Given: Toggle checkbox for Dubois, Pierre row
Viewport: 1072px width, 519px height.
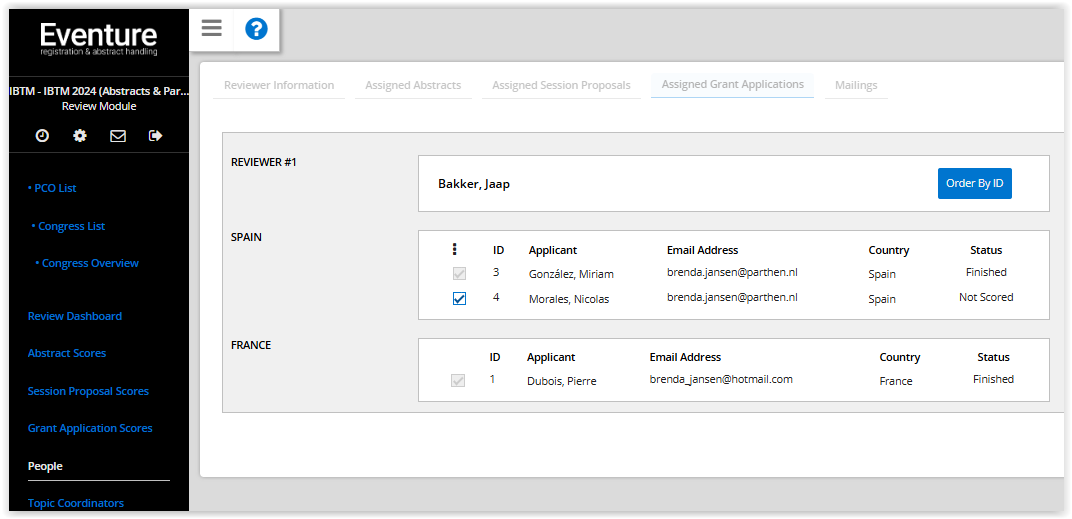Looking at the screenshot, I should tap(457, 380).
